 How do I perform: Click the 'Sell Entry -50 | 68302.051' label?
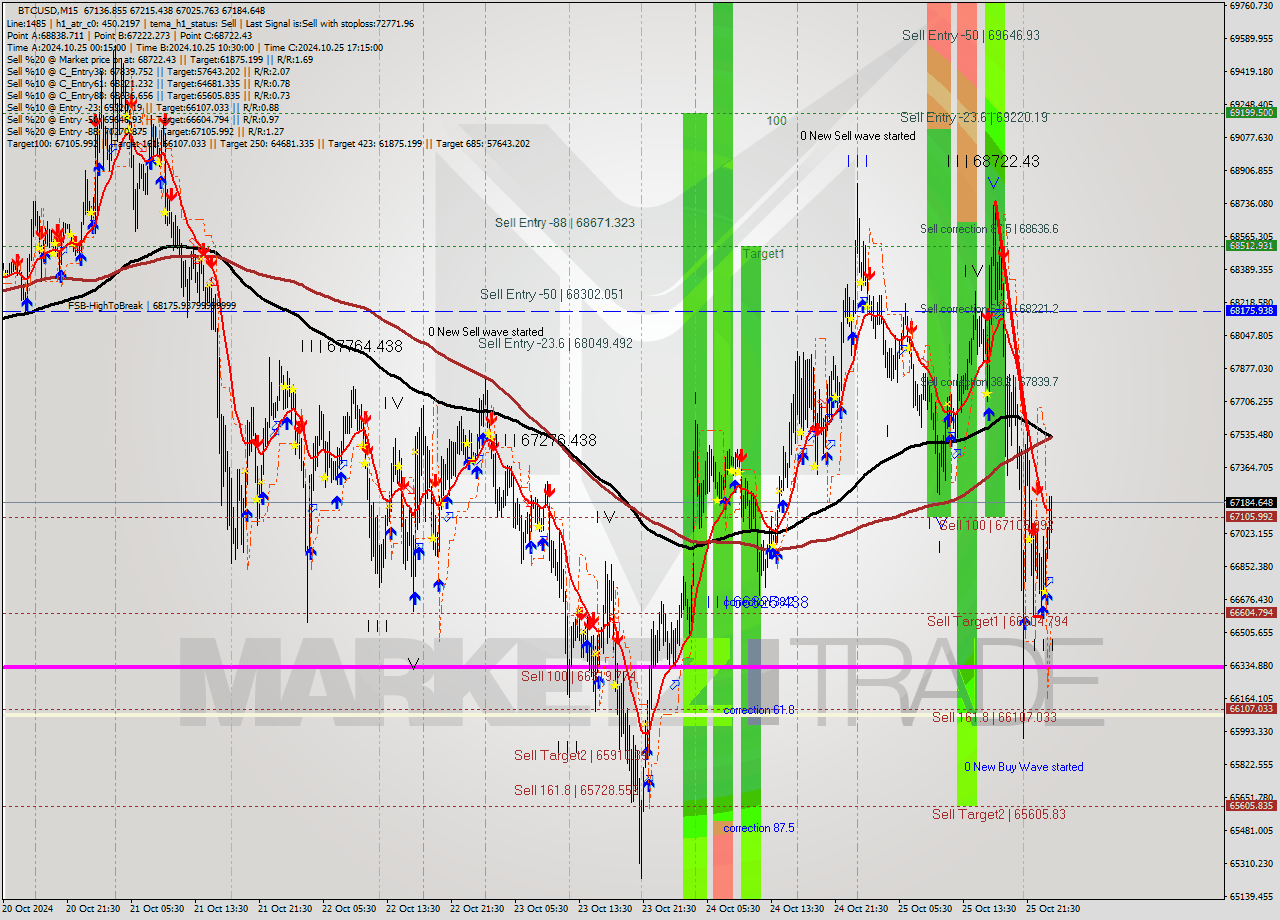552,294
